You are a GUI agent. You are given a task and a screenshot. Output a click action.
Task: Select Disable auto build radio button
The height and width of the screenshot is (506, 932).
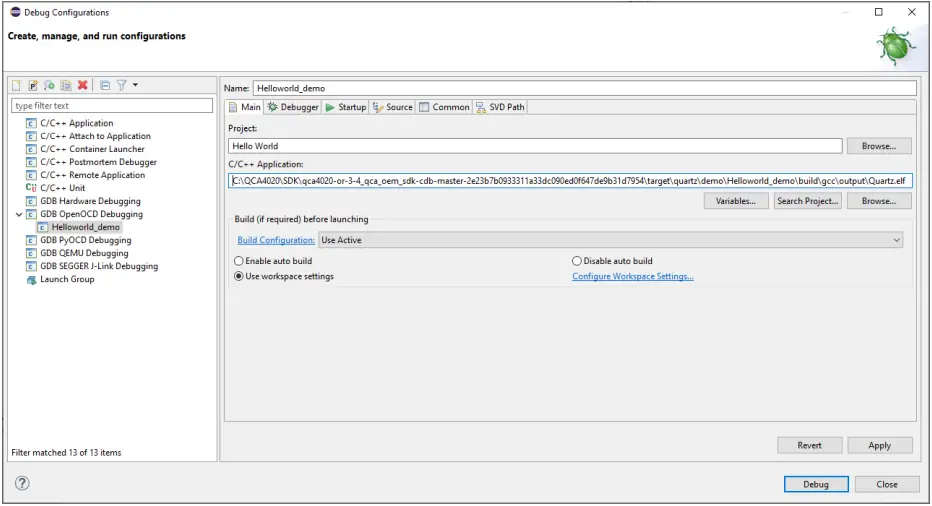(x=577, y=261)
